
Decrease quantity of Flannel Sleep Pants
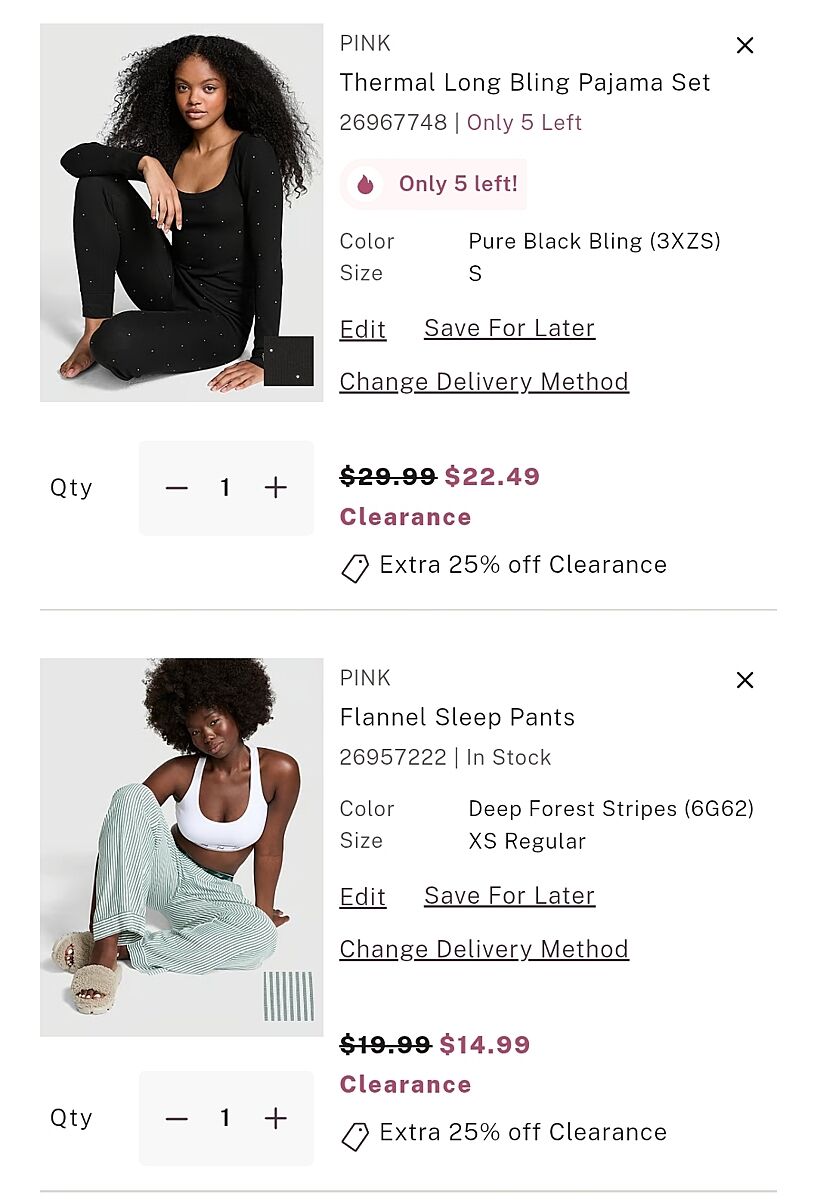coord(177,1118)
